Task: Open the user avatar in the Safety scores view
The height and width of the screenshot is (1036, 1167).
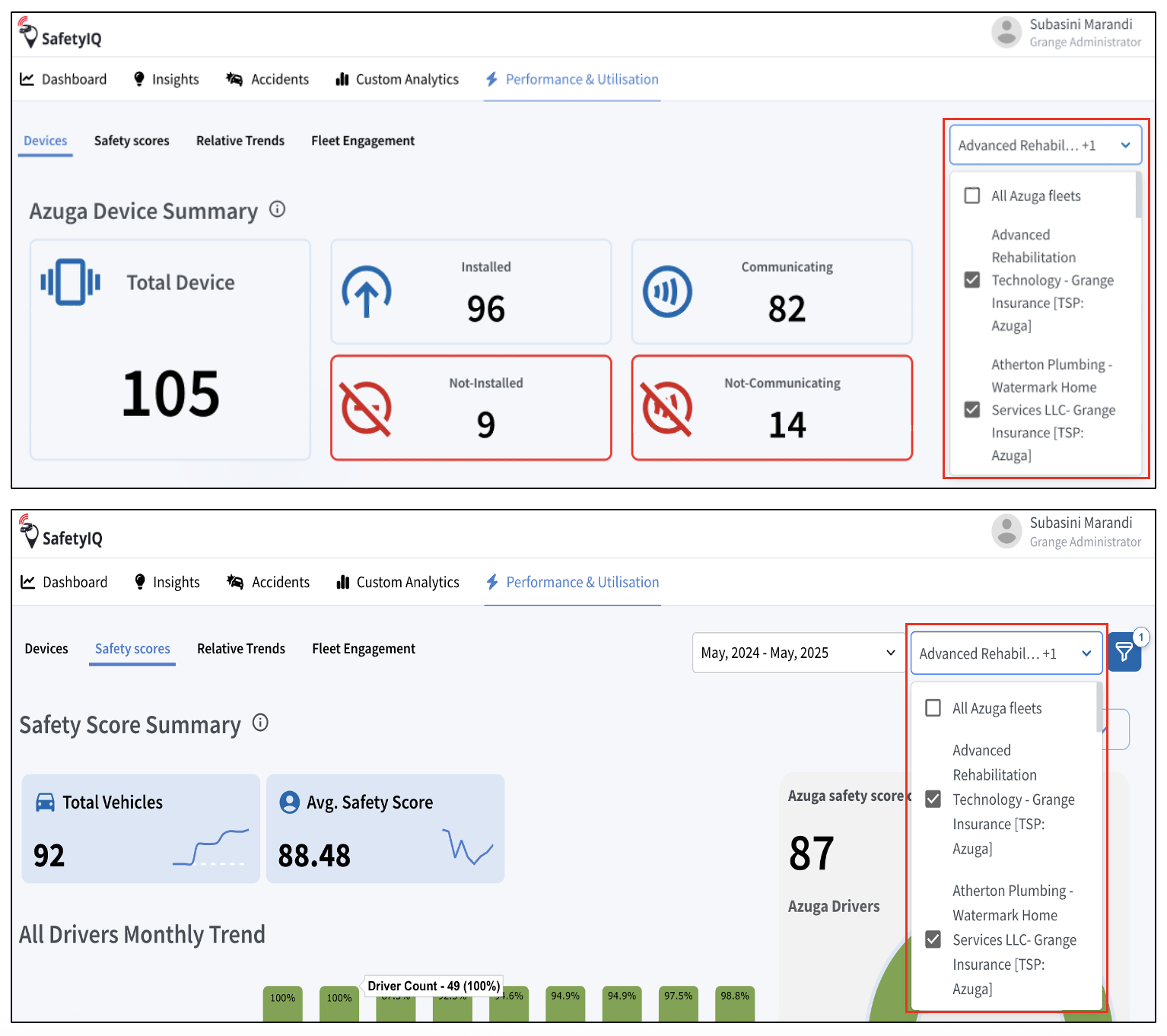Action: (1006, 531)
